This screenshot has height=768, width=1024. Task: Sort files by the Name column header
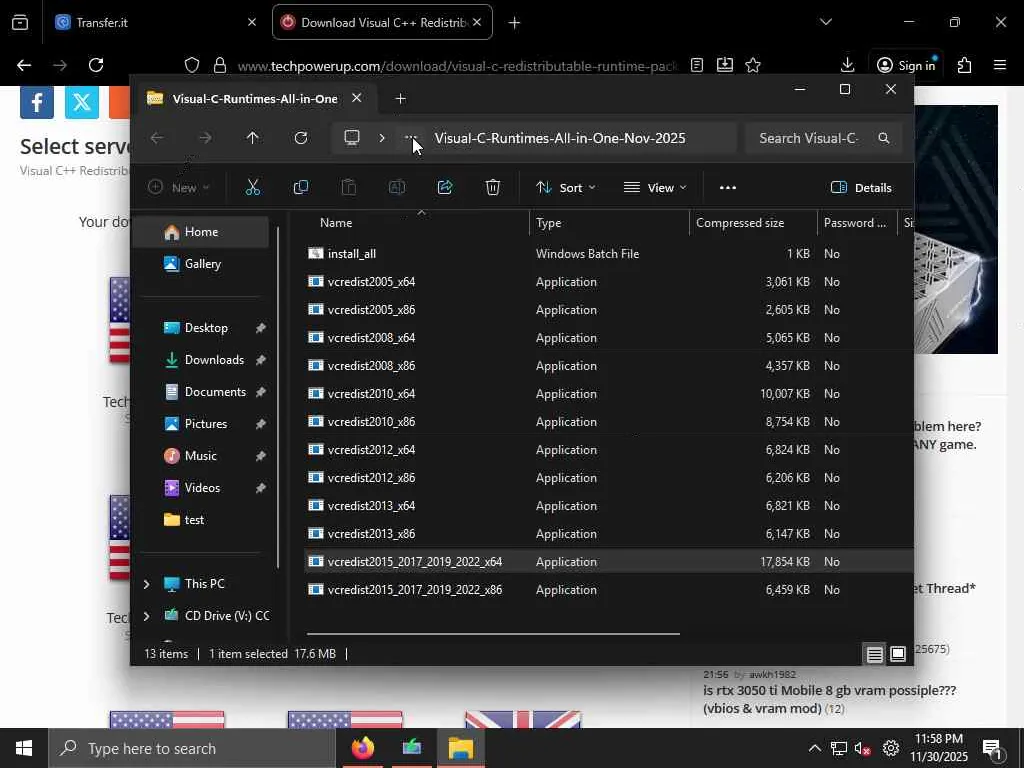[x=336, y=223]
